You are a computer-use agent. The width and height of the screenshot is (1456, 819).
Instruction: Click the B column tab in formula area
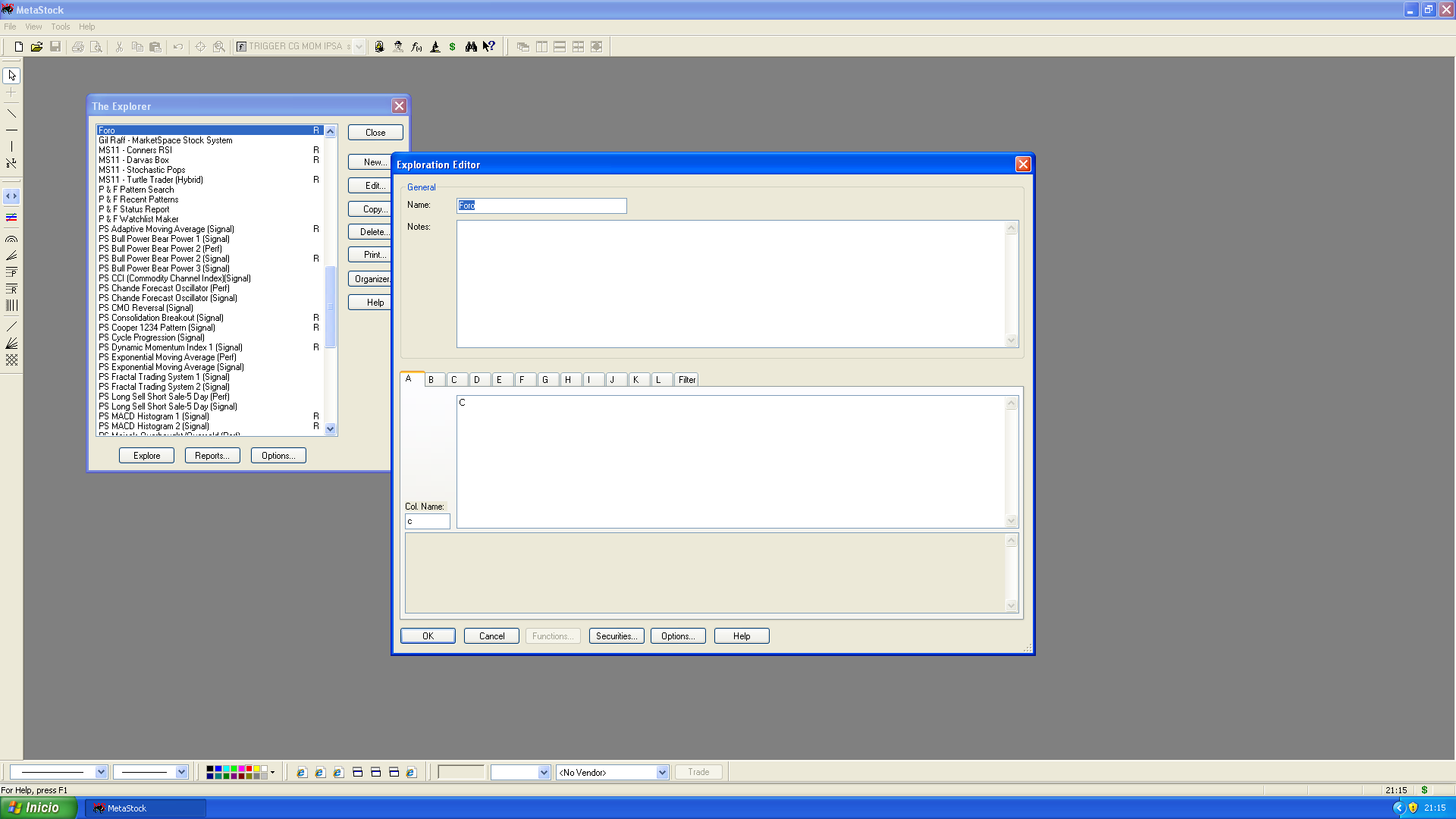[x=431, y=380]
